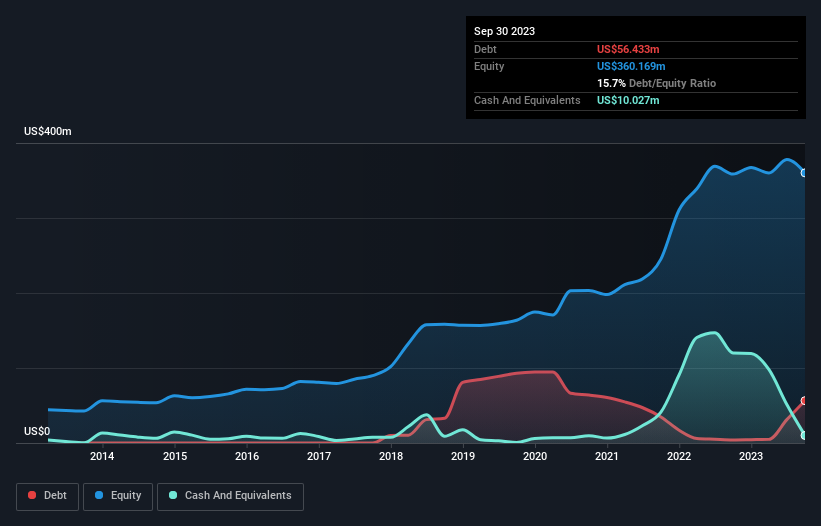This screenshot has width=821, height=526.
Task: Toggle the Debt series legend button
Action: click(48, 496)
